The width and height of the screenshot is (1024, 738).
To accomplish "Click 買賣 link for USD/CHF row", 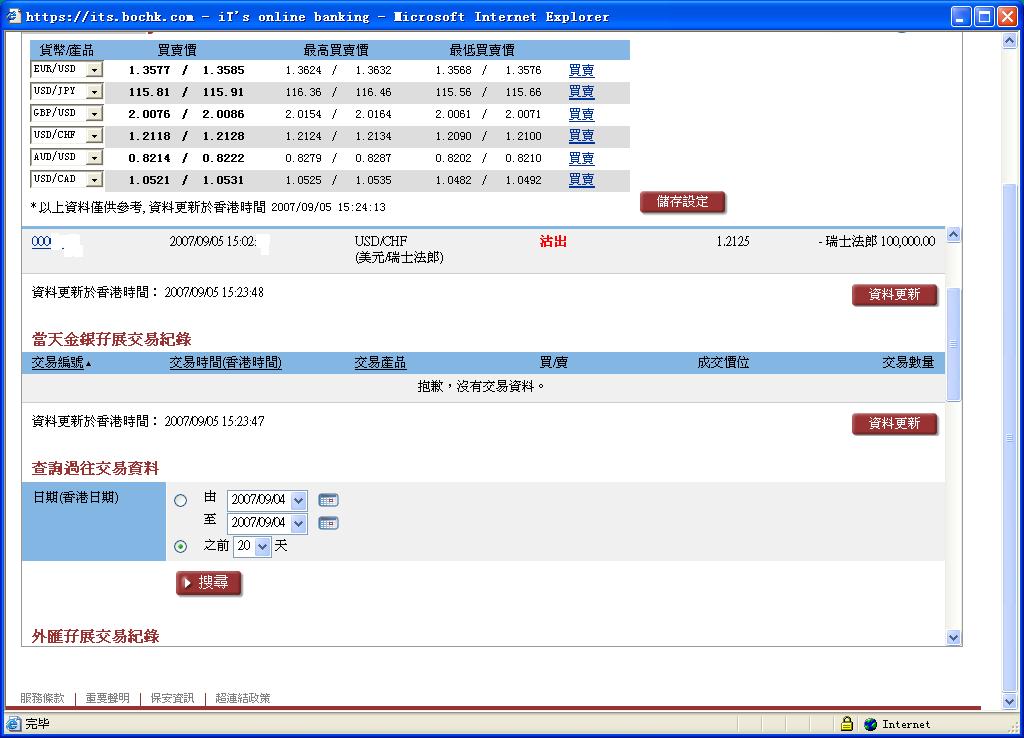I will click(x=581, y=135).
